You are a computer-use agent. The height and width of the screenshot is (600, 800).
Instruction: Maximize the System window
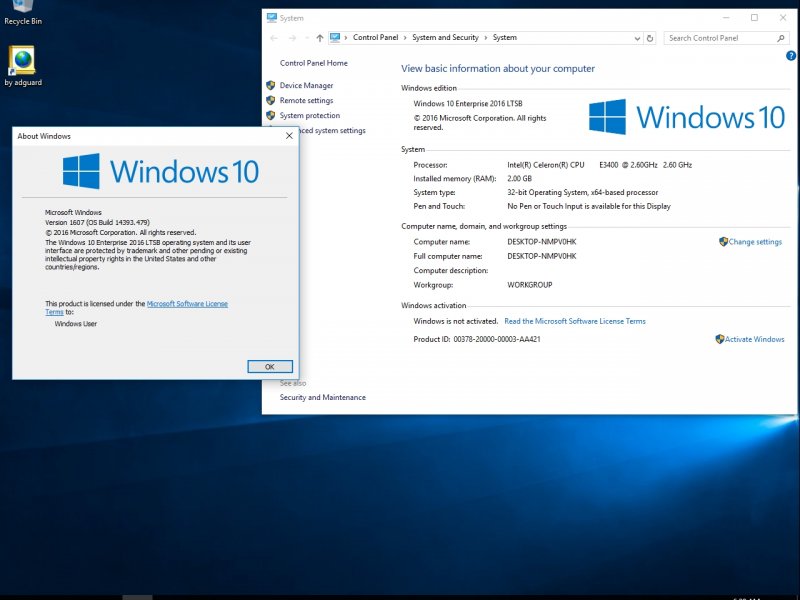[754, 18]
